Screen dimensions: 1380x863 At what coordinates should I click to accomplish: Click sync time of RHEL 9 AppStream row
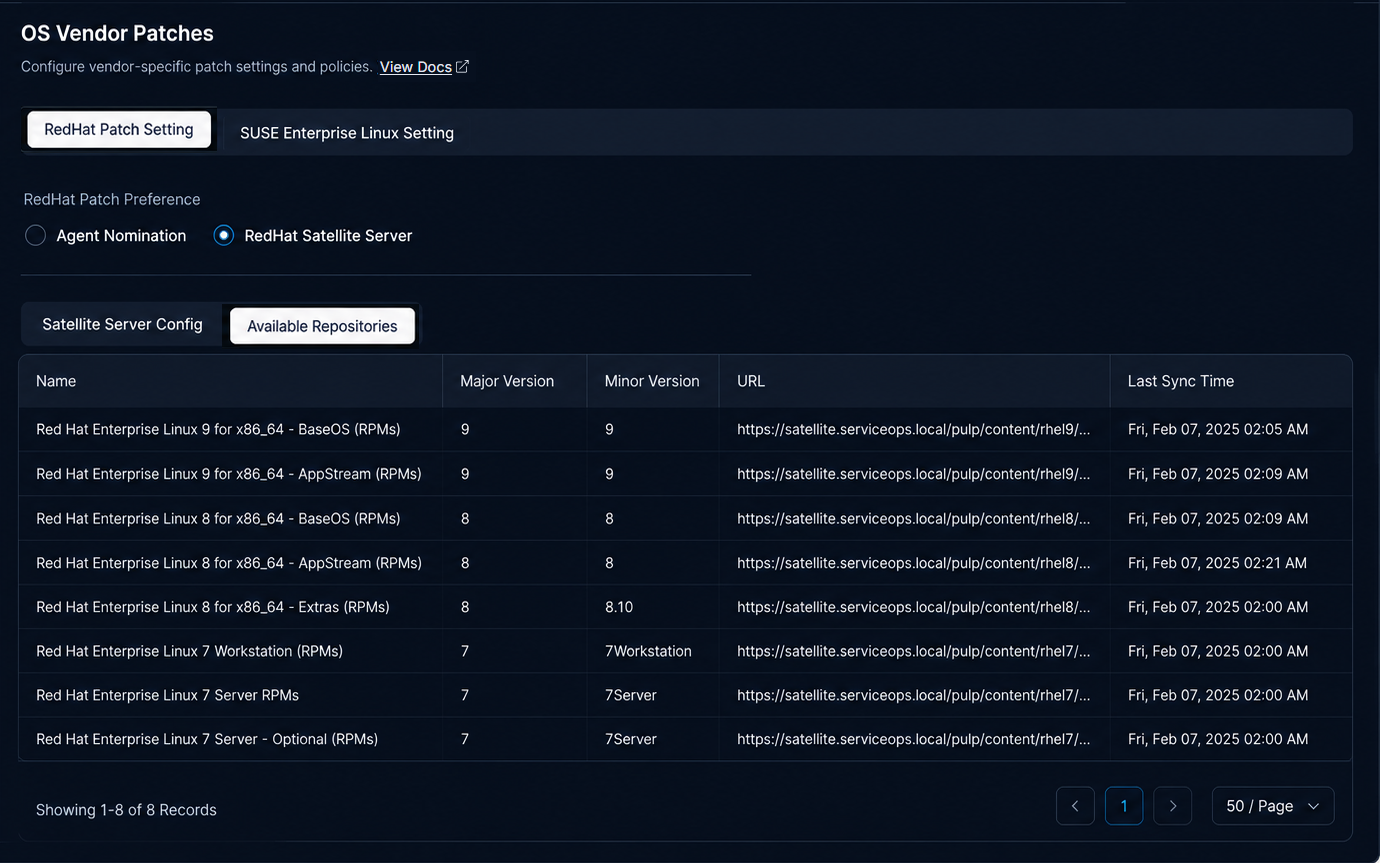click(1218, 474)
